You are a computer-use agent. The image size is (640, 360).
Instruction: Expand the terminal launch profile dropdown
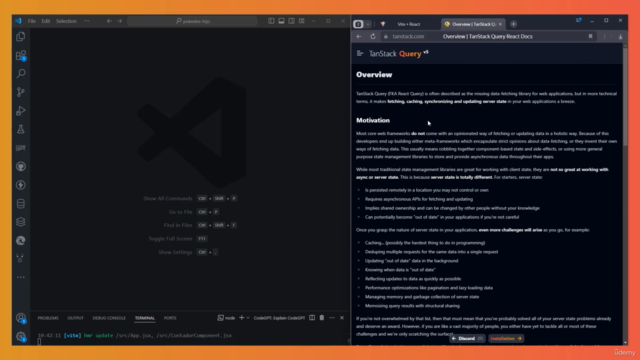coord(248,318)
